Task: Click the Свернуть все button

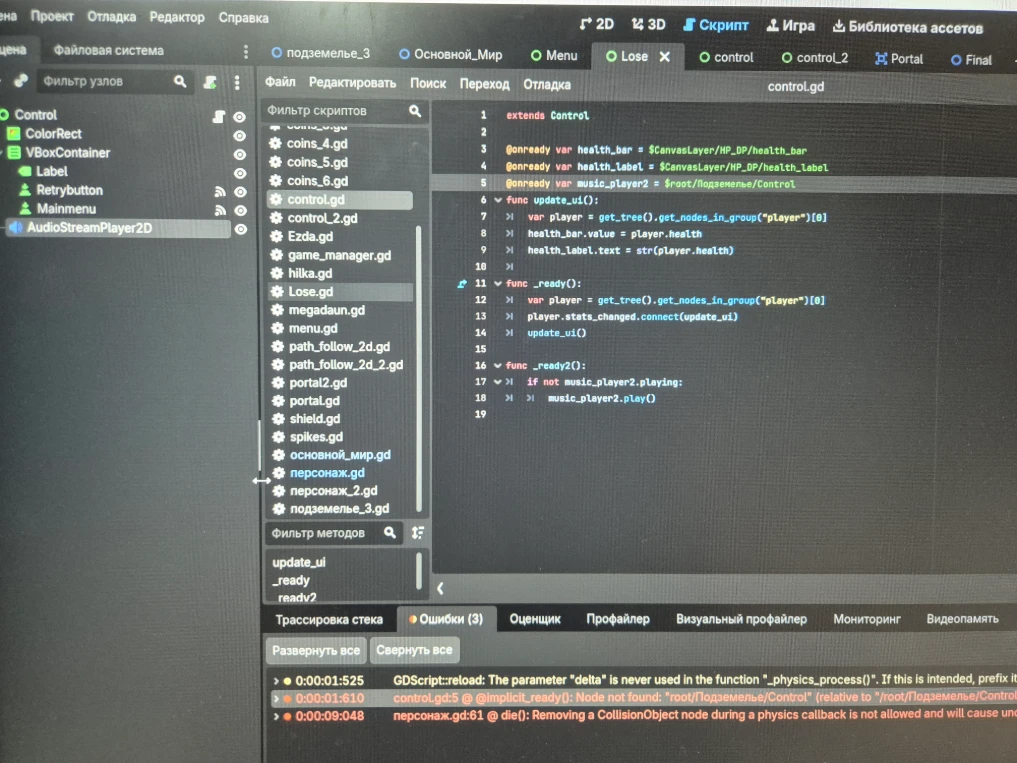Action: tap(414, 649)
